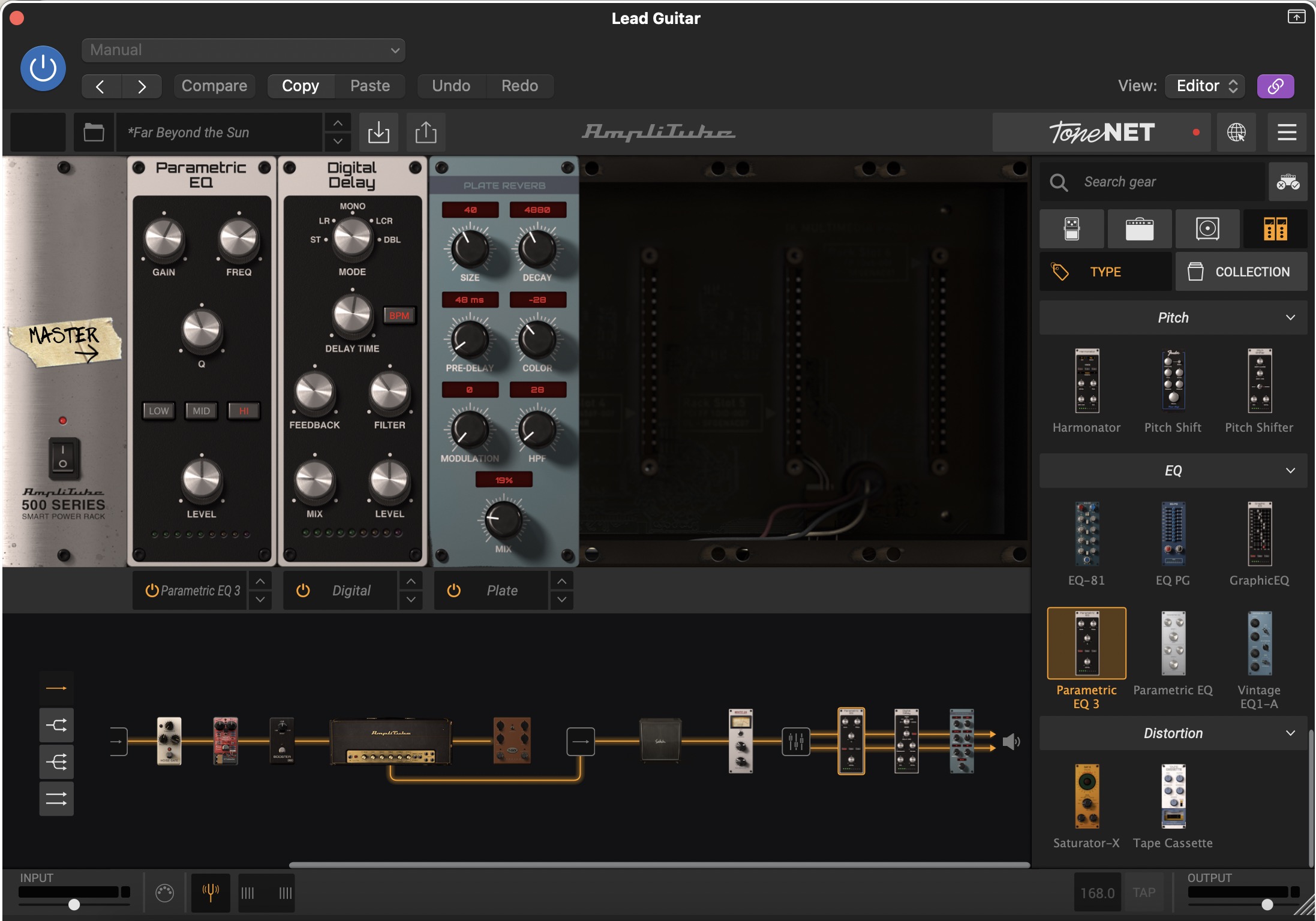Toggle Parametric EQ 3 slot power
Image resolution: width=1316 pixels, height=921 pixels.
click(152, 591)
